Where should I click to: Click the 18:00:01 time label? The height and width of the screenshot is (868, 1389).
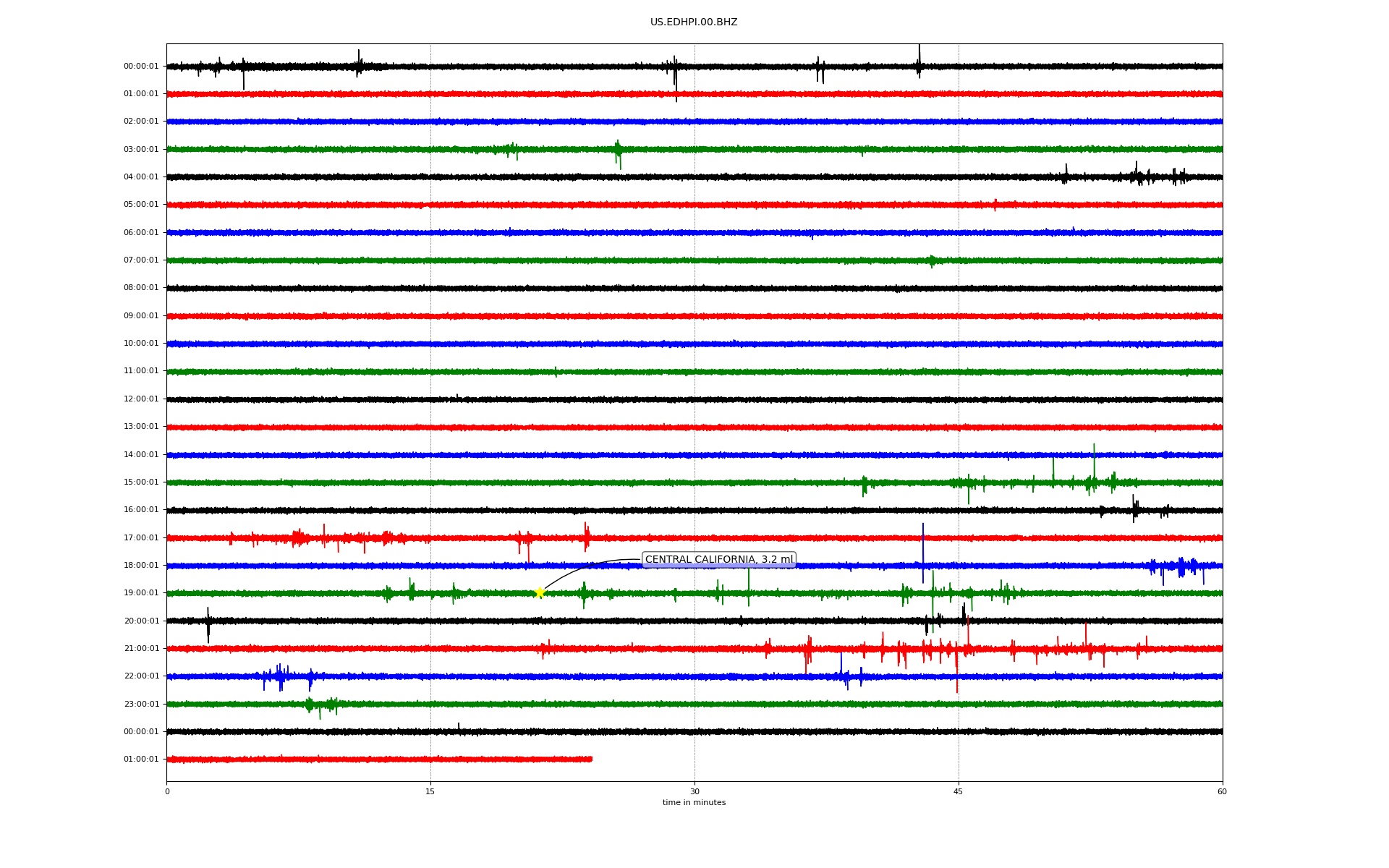[x=141, y=566]
